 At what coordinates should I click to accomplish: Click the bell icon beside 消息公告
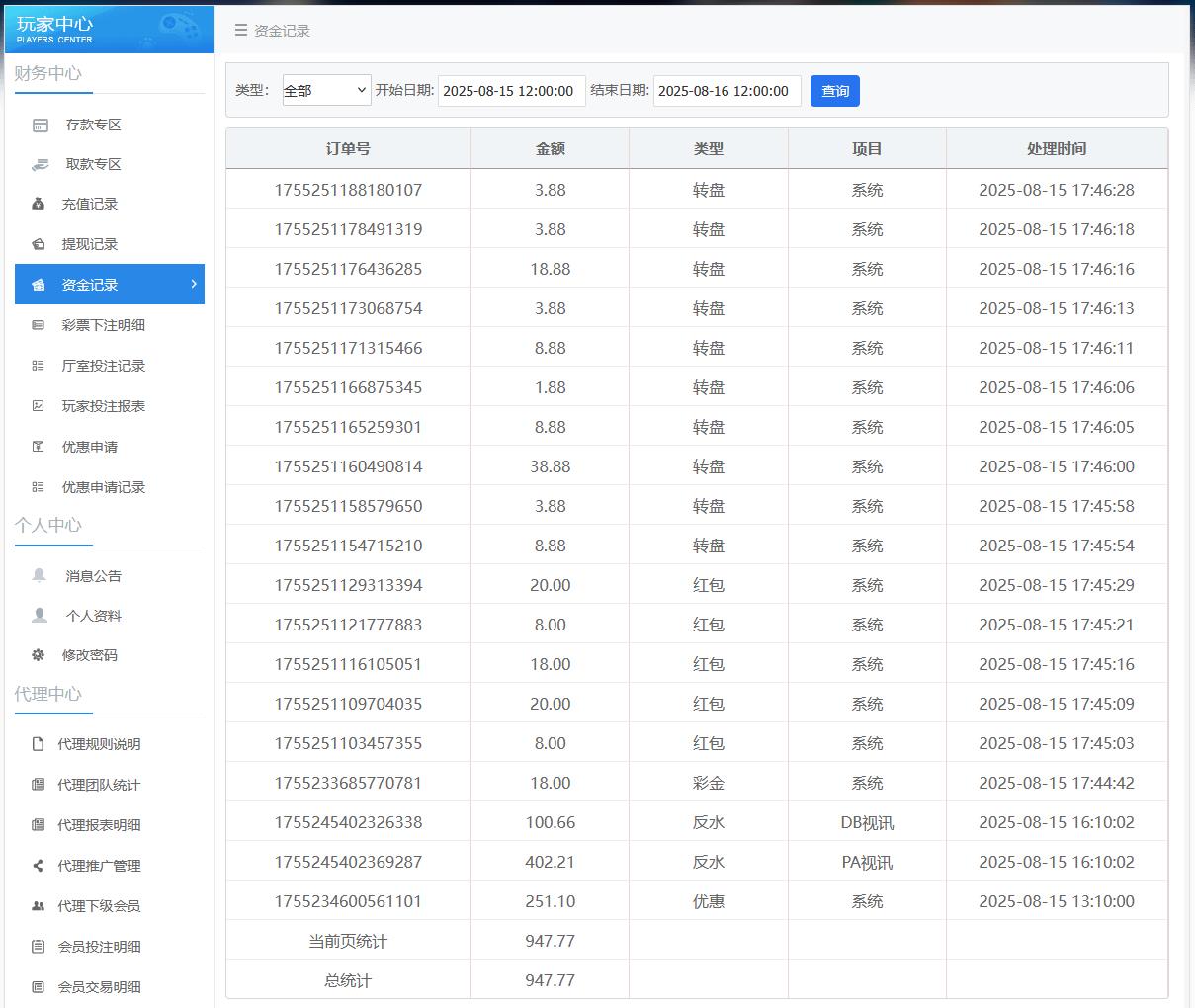point(40,576)
